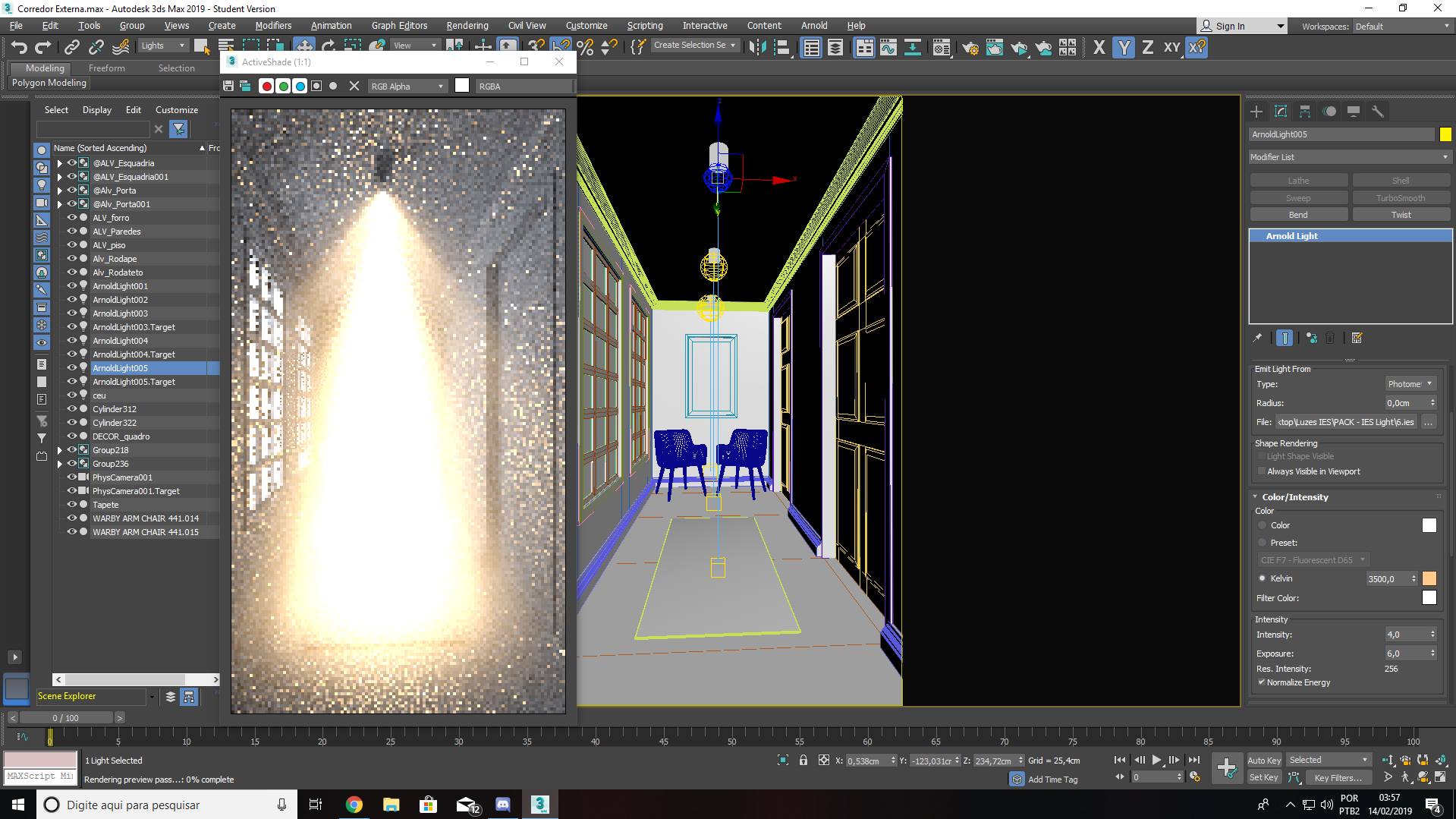Open the Lights selection filter dropdown
This screenshot has height=819, width=1456.
point(163,46)
